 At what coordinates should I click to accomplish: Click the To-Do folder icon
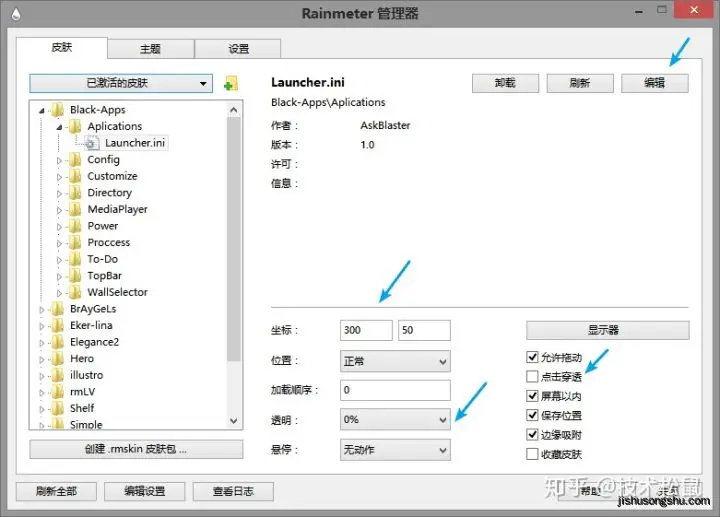tap(75, 259)
